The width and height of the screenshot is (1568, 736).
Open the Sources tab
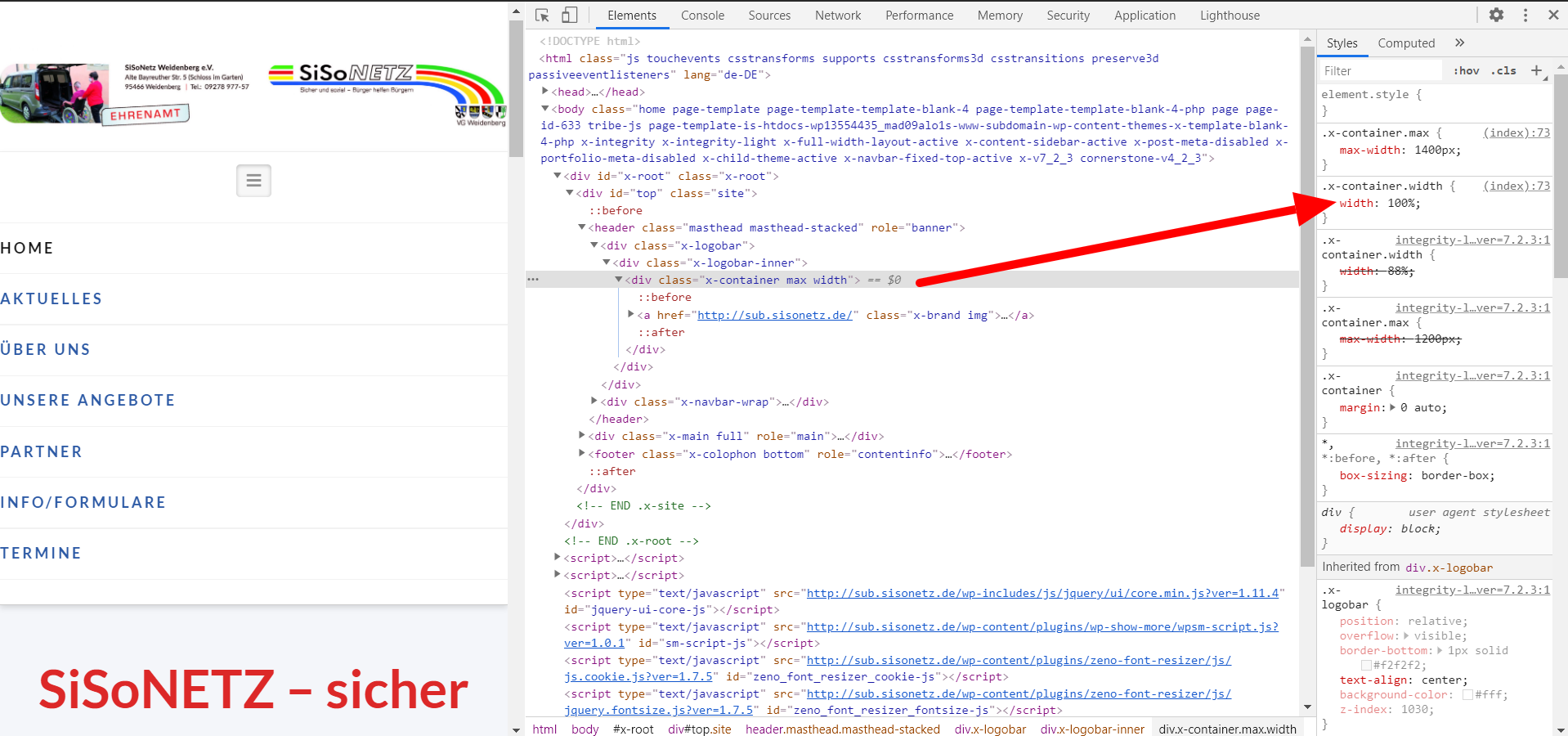(x=769, y=16)
